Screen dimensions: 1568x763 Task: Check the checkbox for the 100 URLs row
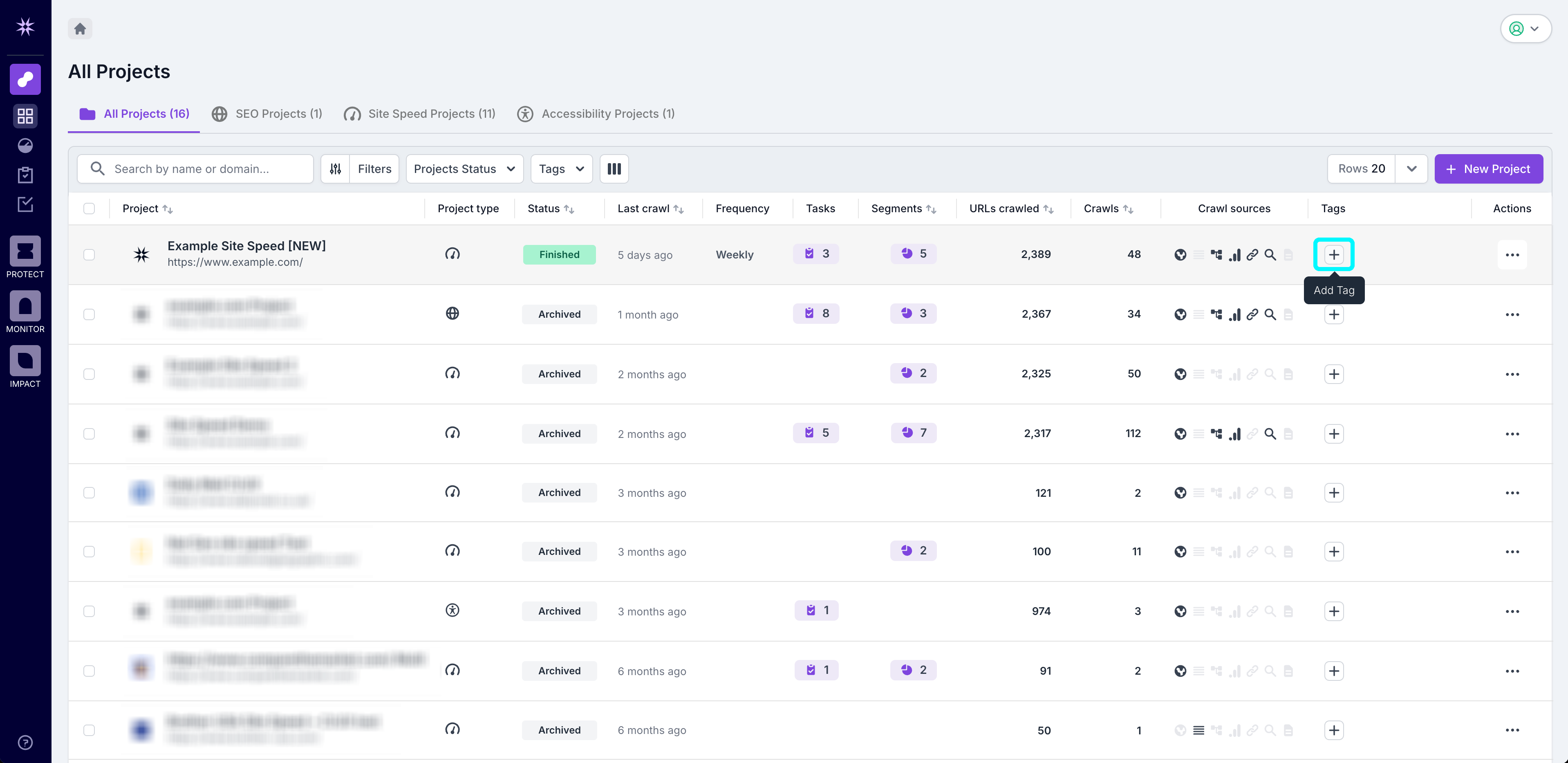[89, 552]
